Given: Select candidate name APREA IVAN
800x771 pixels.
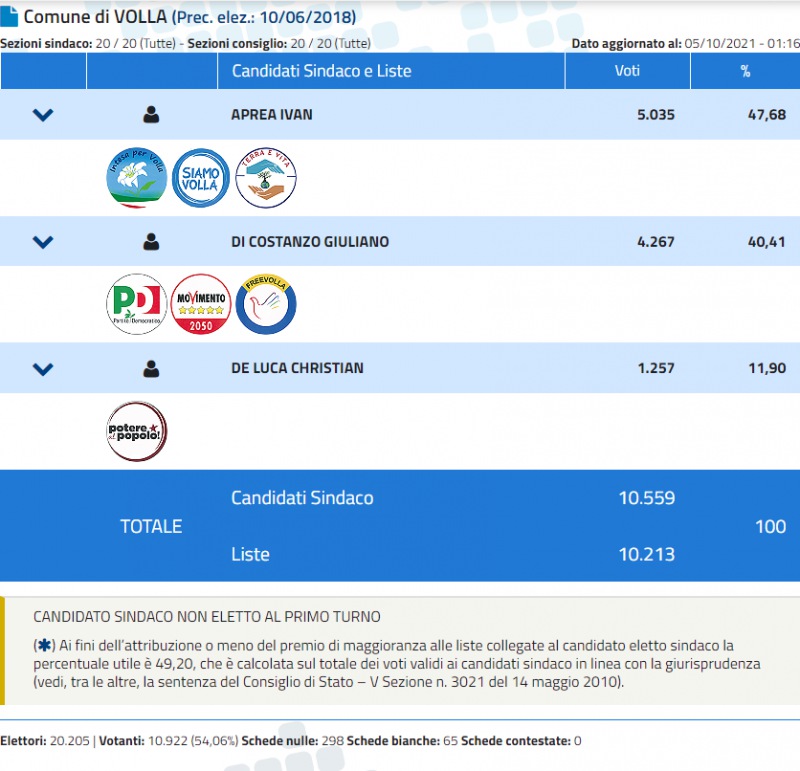Looking at the screenshot, I should point(271,115).
